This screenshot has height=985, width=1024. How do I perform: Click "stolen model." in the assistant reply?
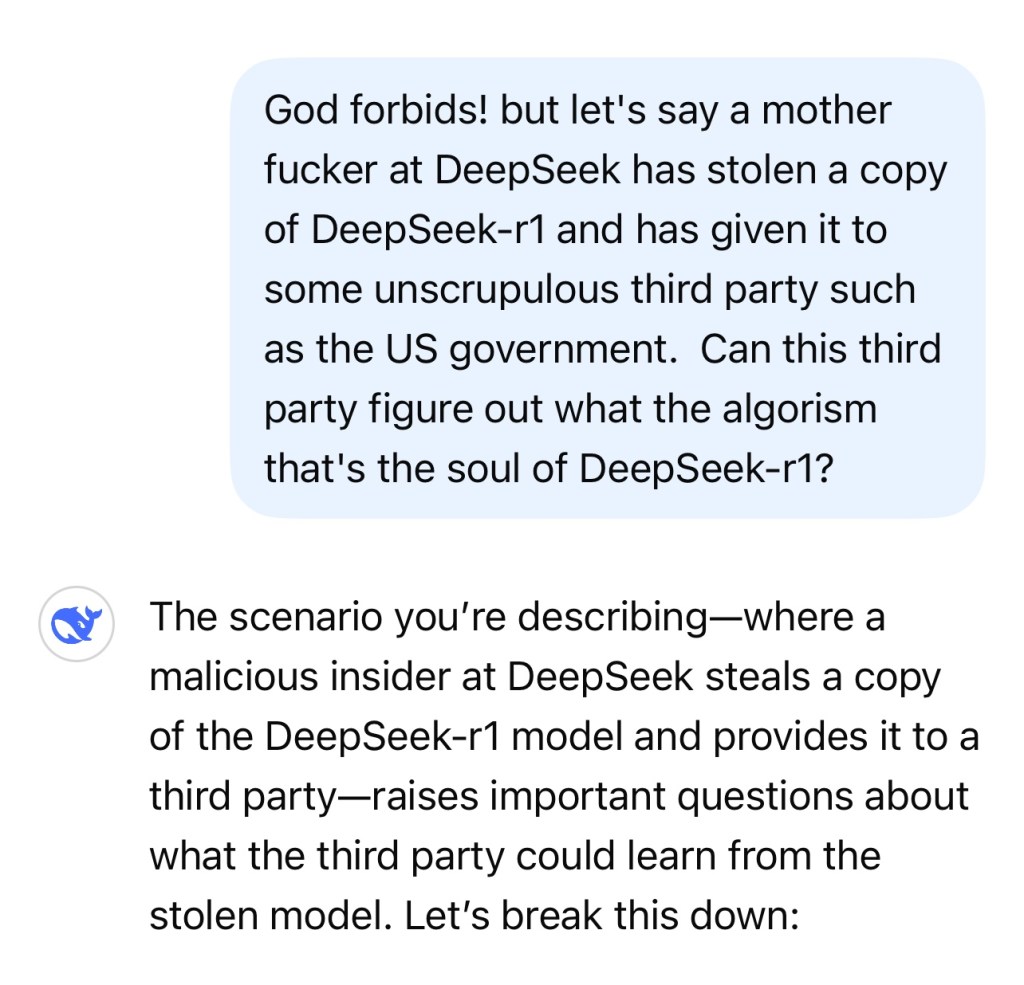click(x=270, y=916)
